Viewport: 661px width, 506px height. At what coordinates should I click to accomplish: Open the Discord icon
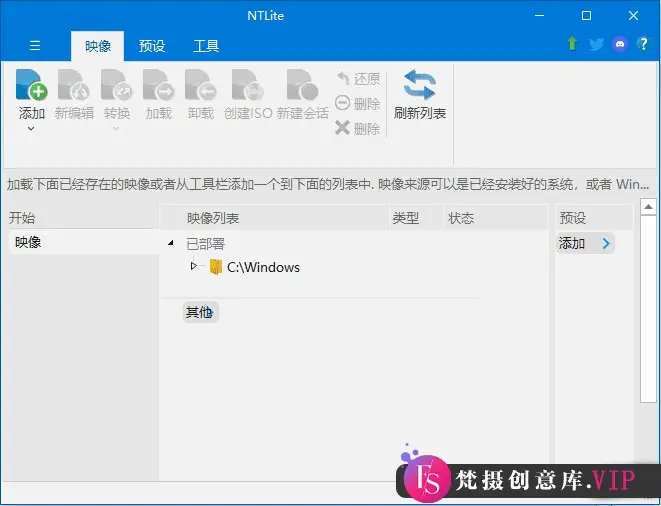pyautogui.click(x=620, y=44)
